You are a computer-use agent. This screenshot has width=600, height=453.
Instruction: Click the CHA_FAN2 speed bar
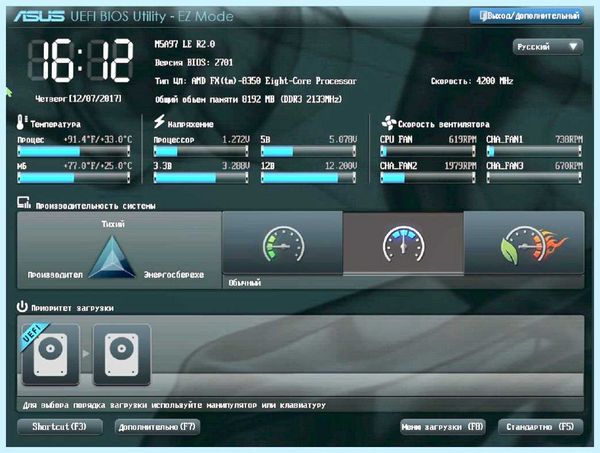coord(428,178)
